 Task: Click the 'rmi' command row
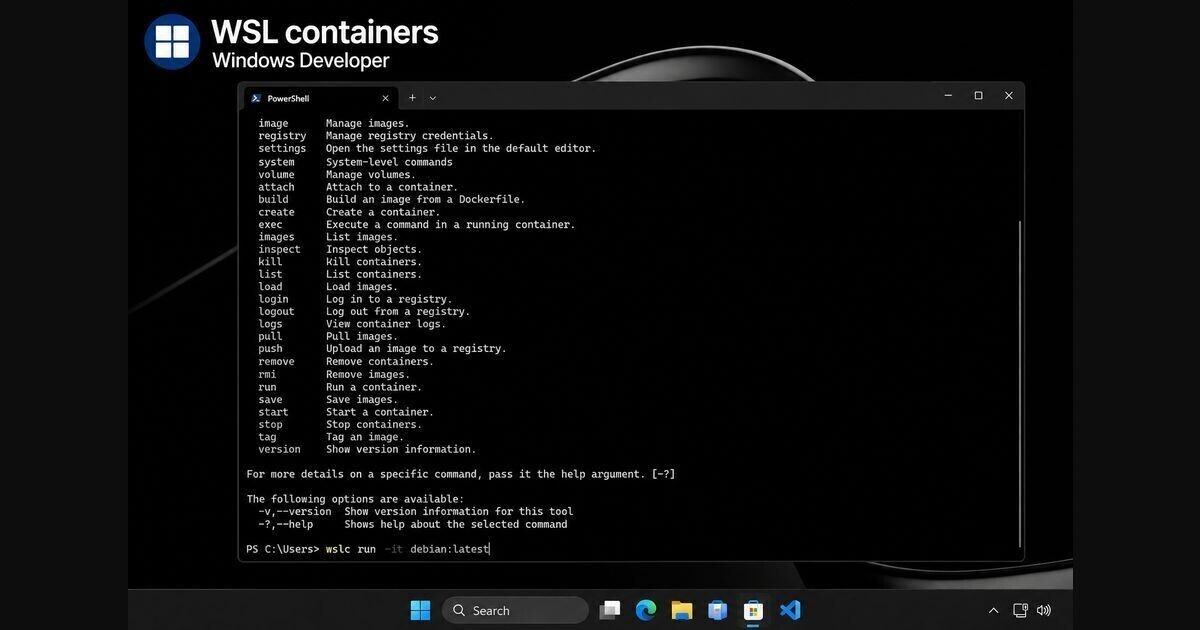click(x=334, y=375)
